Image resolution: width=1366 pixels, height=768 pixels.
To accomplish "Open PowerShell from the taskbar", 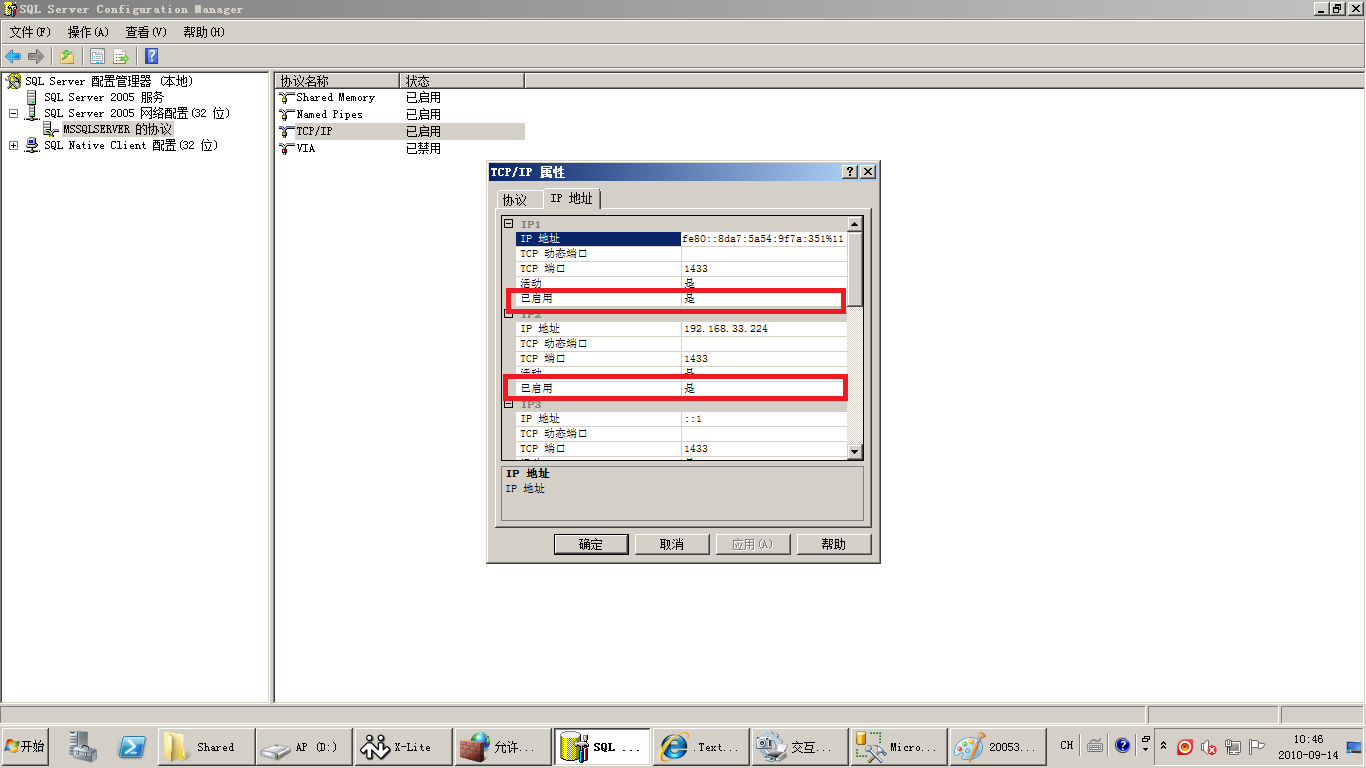I will pyautogui.click(x=132, y=747).
